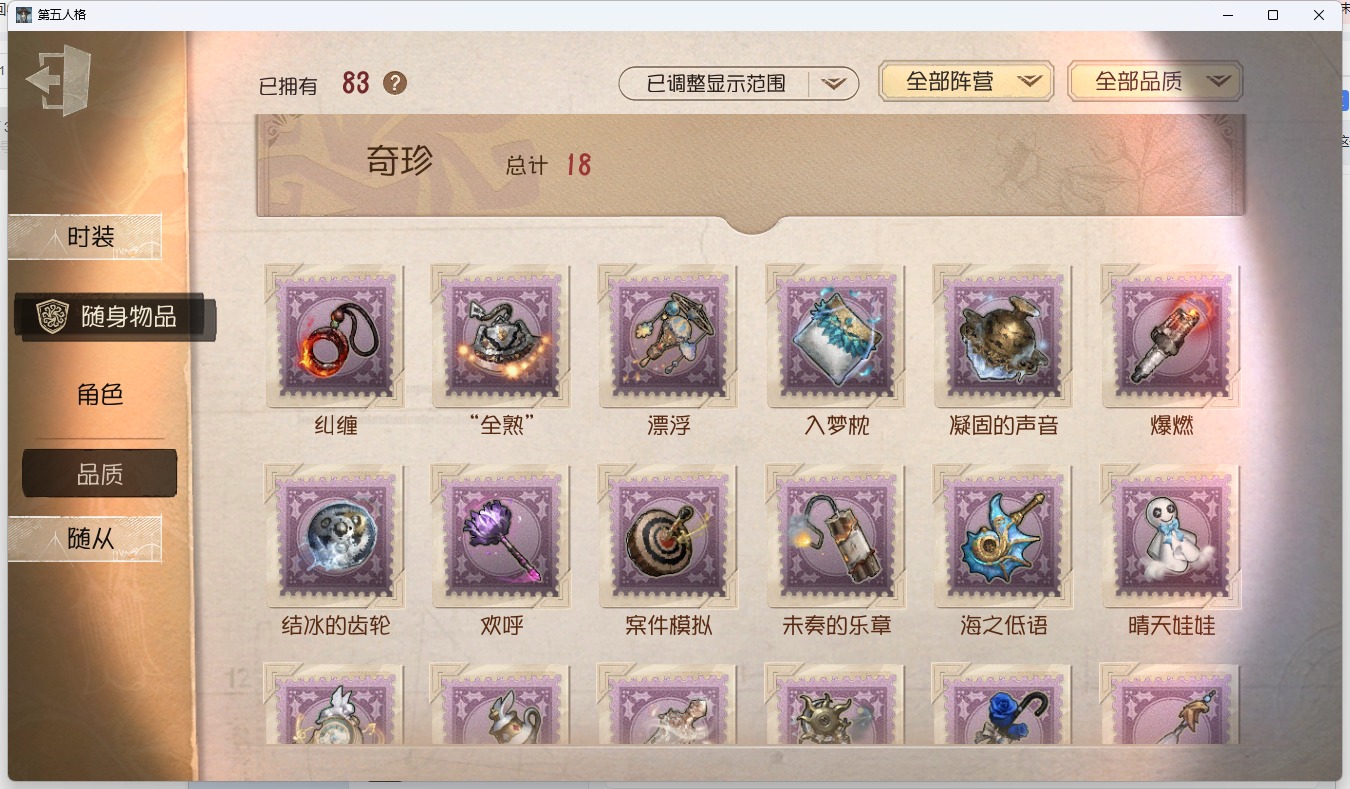The height and width of the screenshot is (789, 1350).
Task: Pick the 海之低语 accessory
Action: click(1003, 536)
